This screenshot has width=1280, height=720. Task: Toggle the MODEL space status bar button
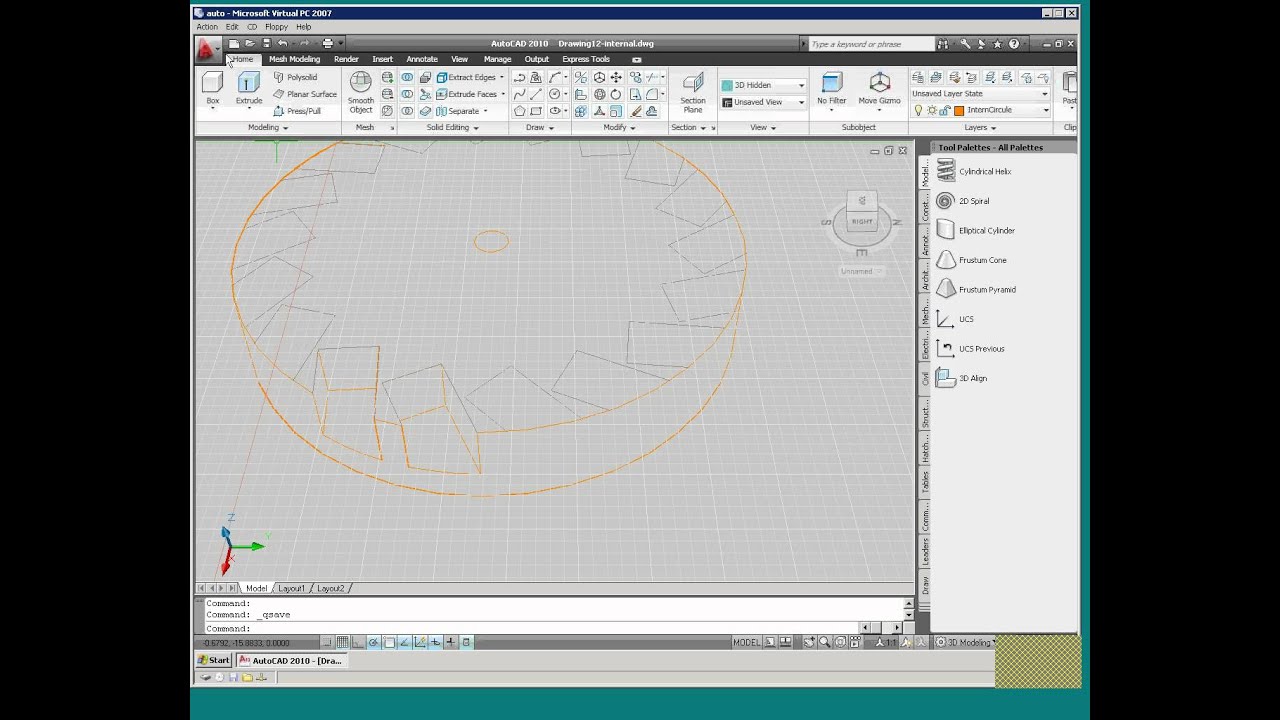(x=746, y=642)
